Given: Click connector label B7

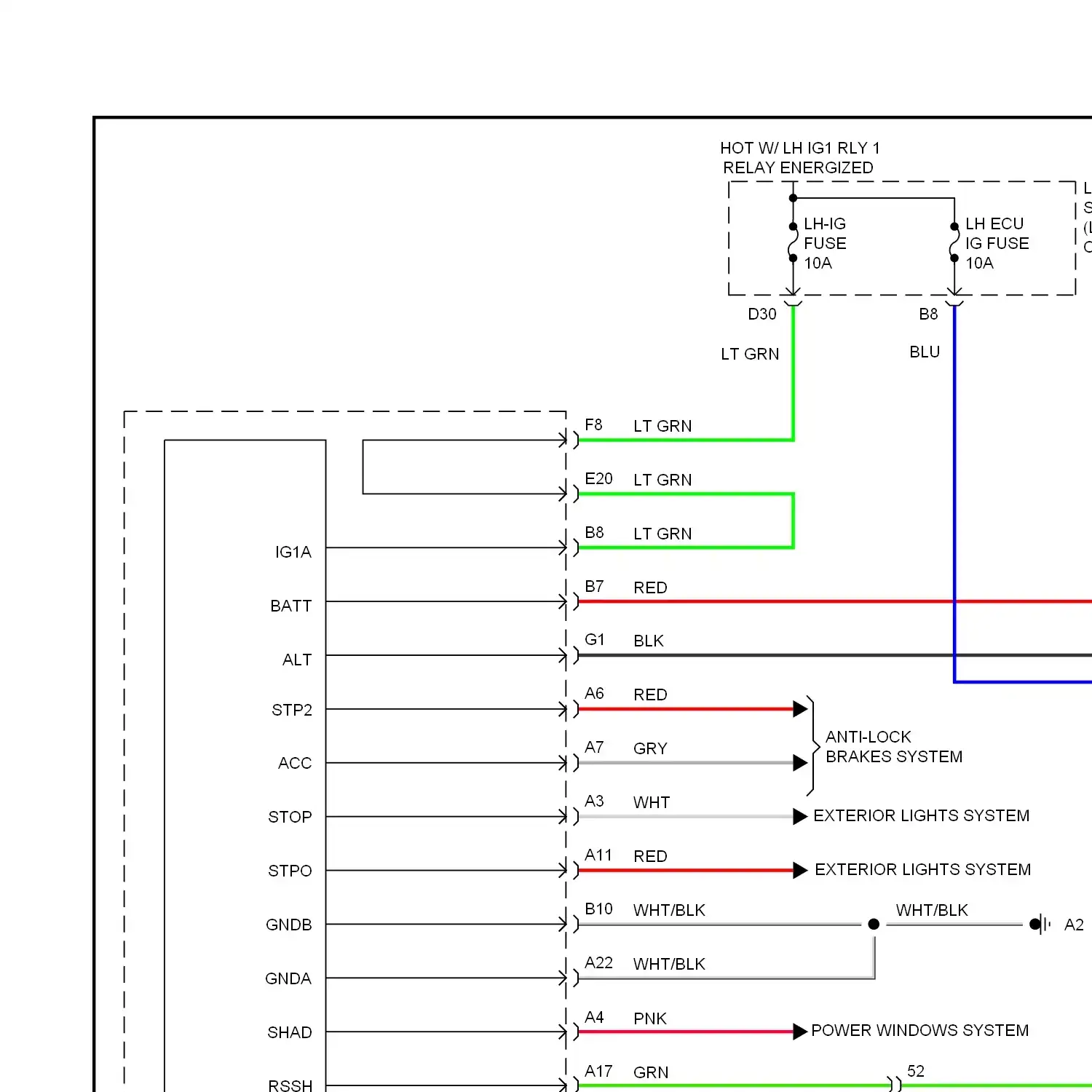Looking at the screenshot, I should coord(594,586).
